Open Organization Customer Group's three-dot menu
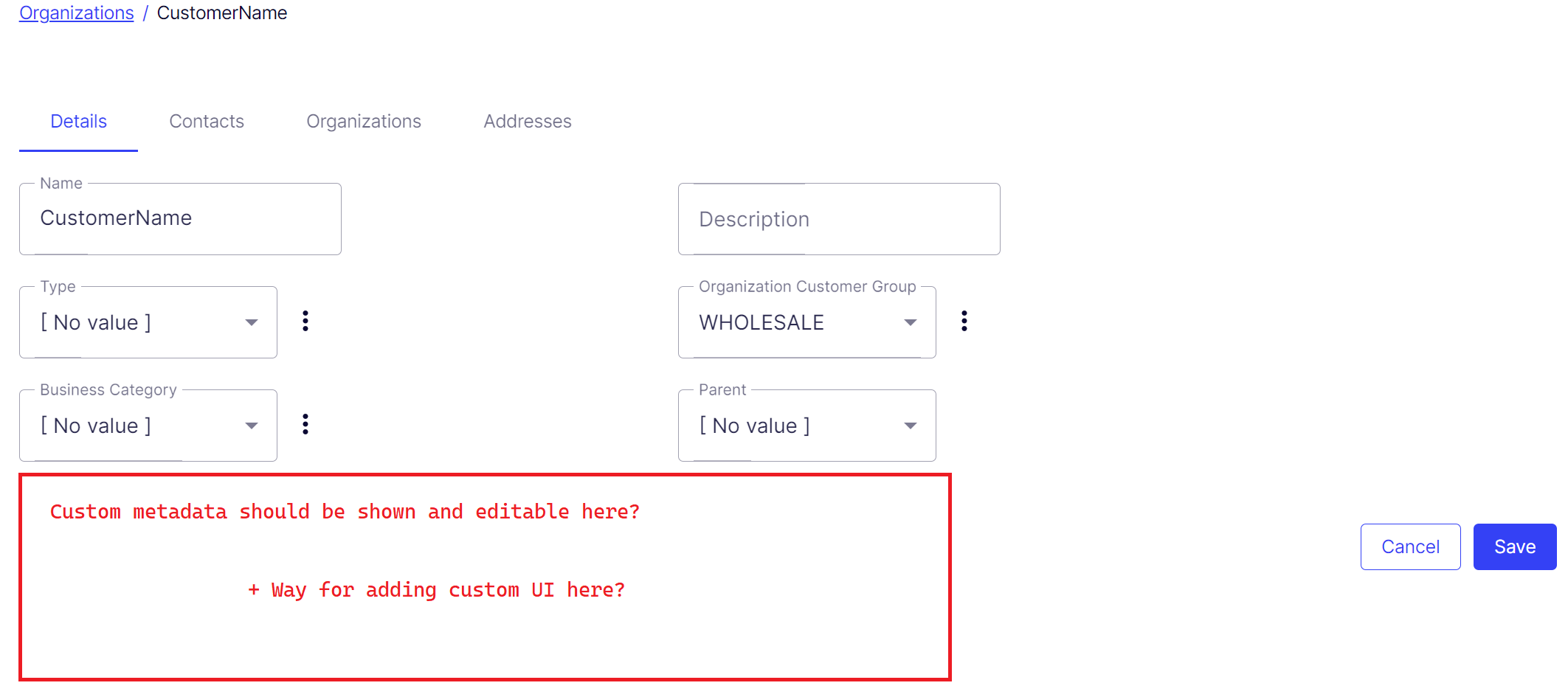1568x694 pixels. (964, 322)
